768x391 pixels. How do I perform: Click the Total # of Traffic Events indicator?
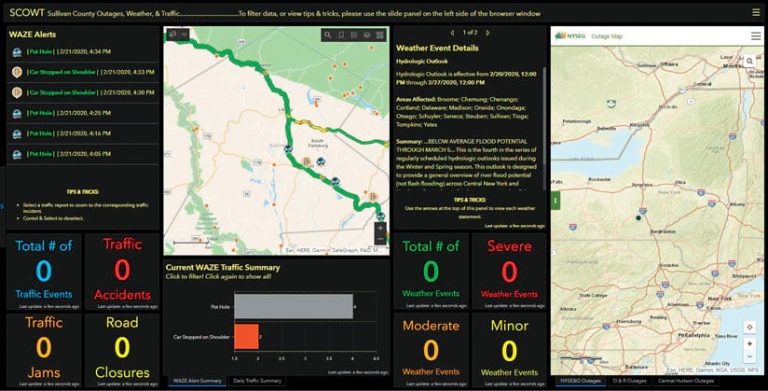pos(44,272)
